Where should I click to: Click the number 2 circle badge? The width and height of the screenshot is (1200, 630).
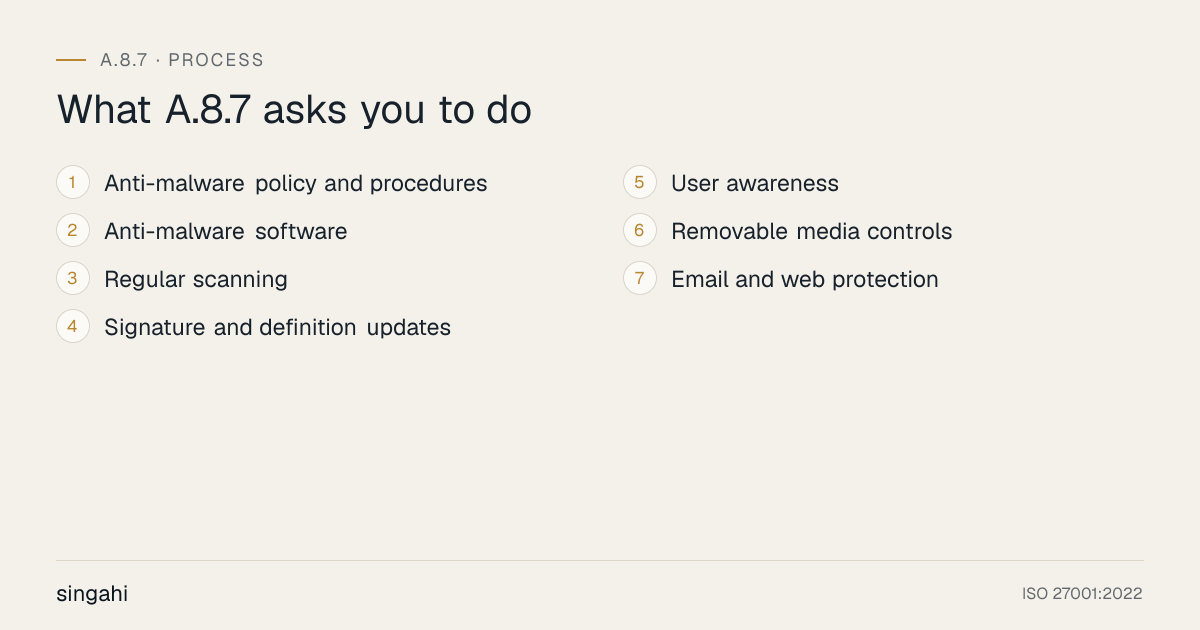coord(73,231)
